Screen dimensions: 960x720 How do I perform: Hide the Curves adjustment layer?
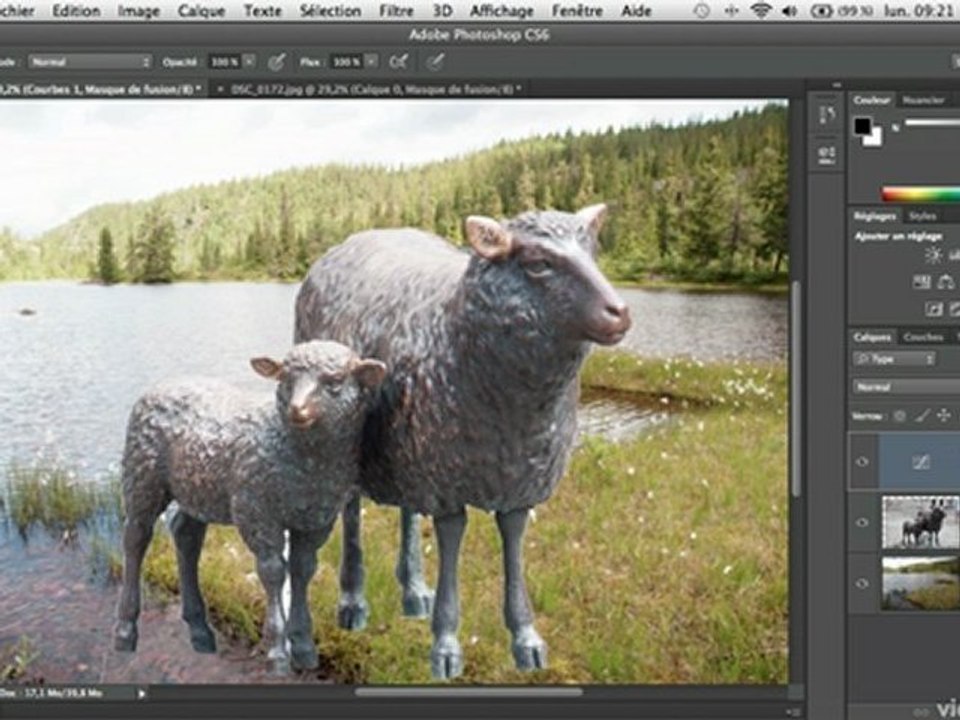pos(862,462)
